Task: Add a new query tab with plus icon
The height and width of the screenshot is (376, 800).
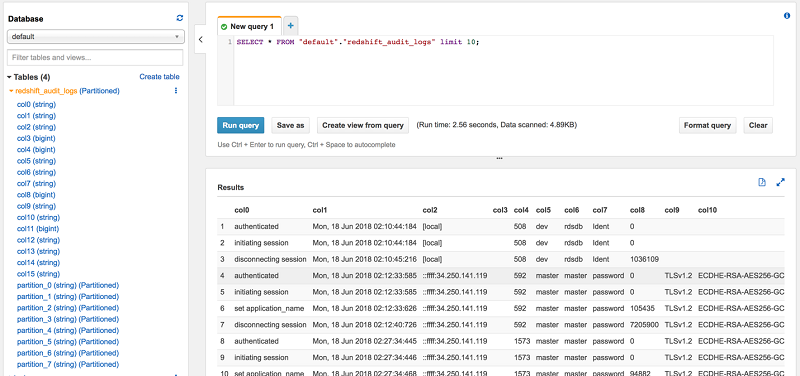Action: (x=290, y=26)
